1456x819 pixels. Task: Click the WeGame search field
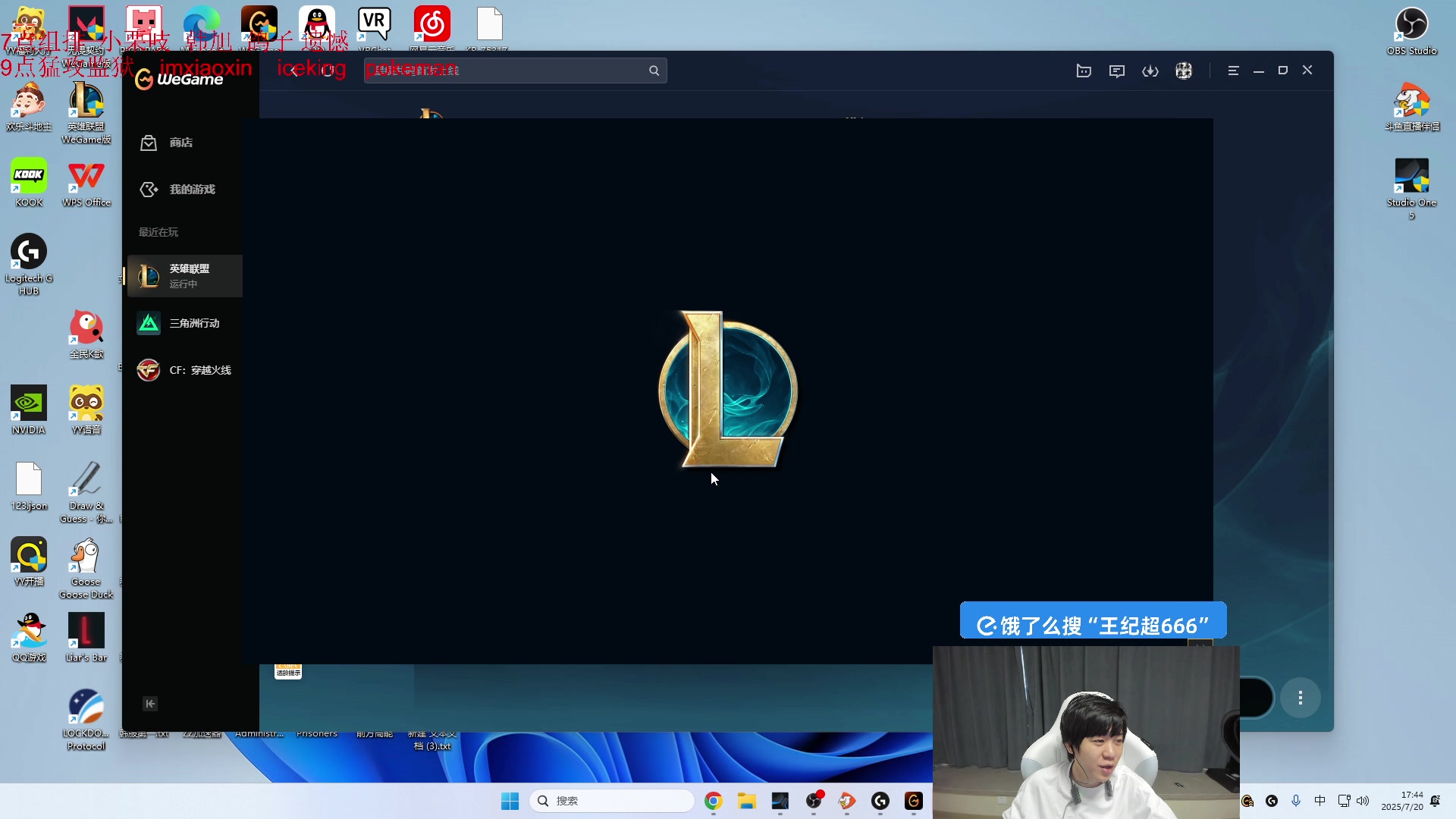[x=515, y=71]
